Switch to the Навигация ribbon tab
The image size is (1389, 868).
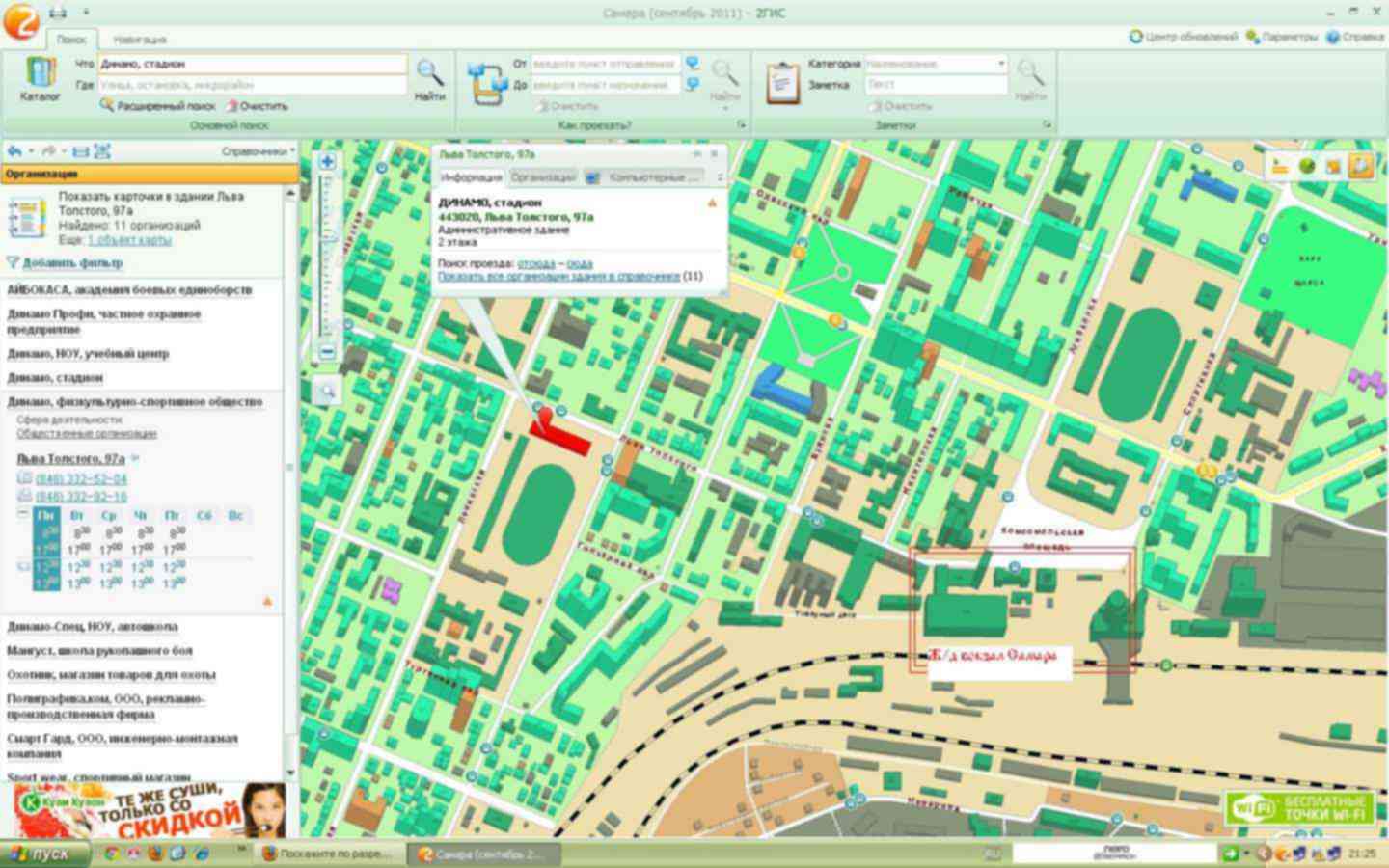139,40
